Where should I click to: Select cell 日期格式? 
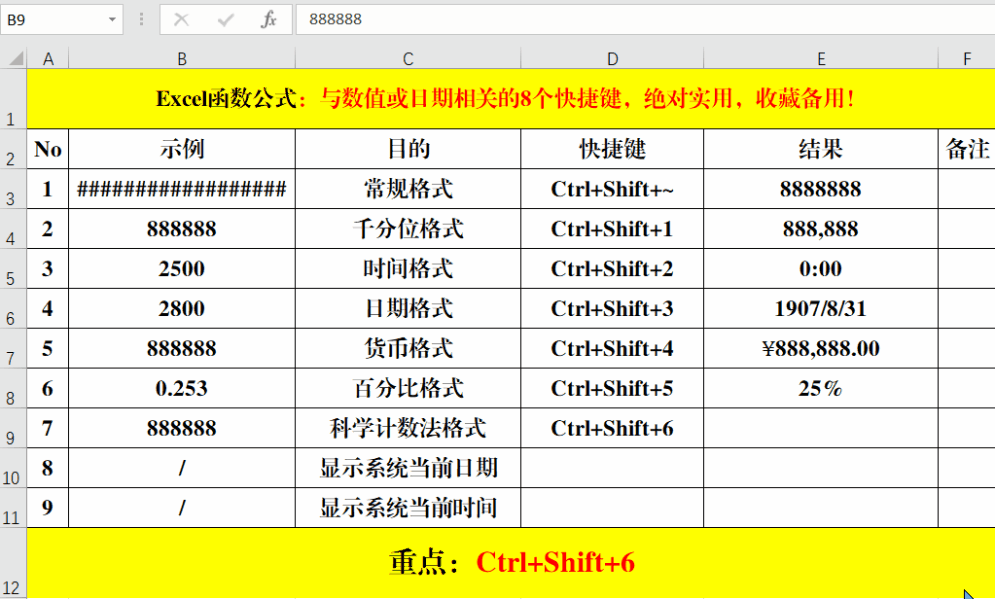tap(408, 308)
